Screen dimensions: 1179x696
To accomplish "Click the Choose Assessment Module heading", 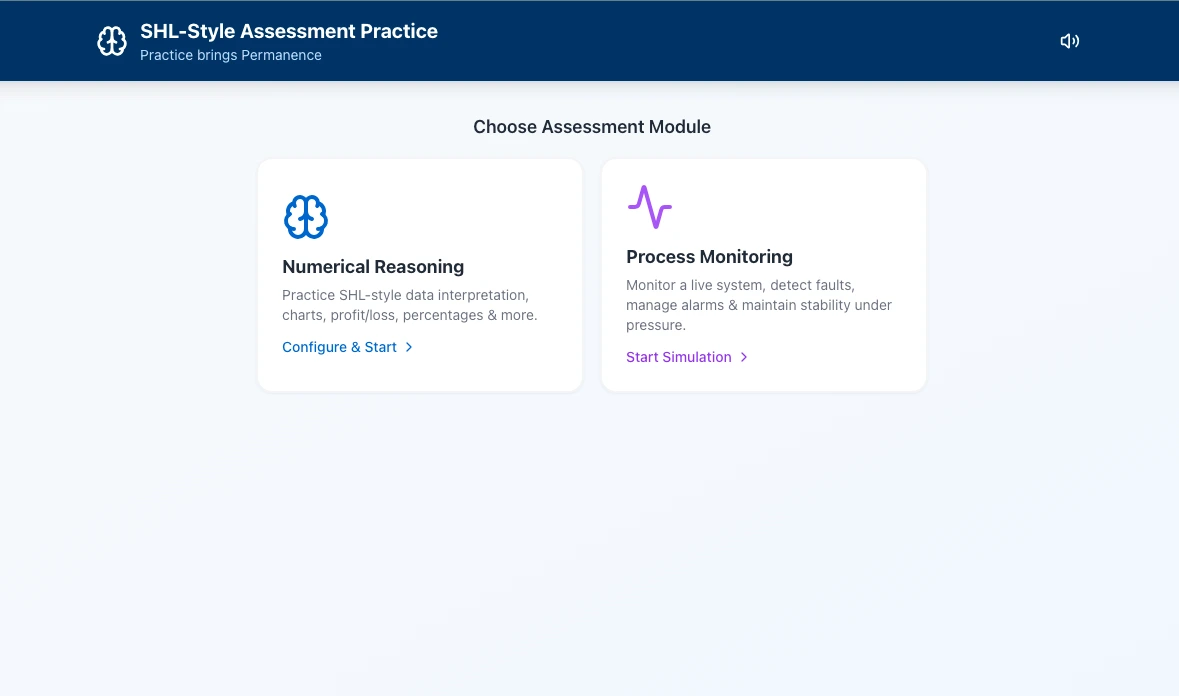I will click(592, 127).
